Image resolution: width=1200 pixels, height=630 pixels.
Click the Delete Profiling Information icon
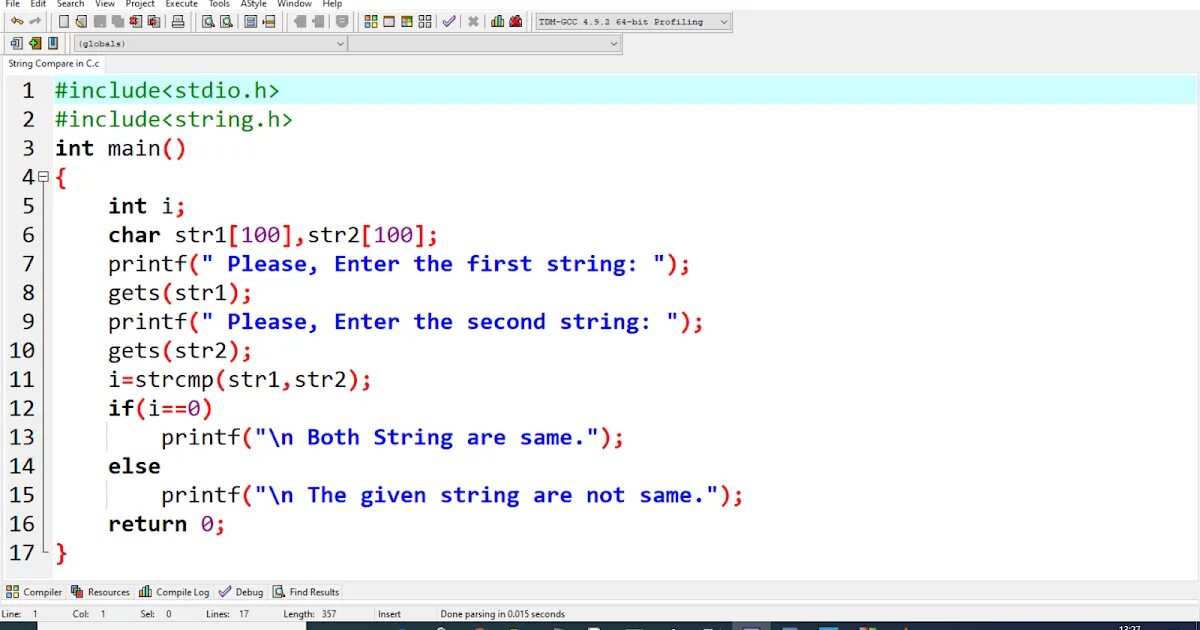click(x=515, y=21)
